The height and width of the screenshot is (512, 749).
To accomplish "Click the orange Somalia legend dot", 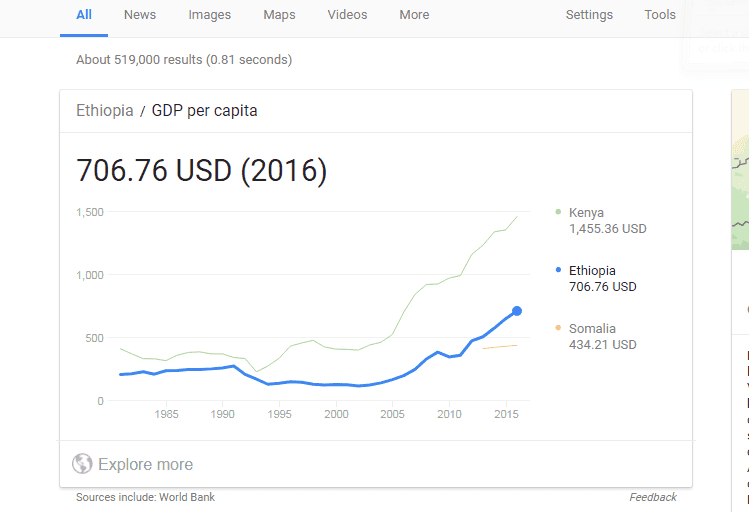I will point(558,328).
